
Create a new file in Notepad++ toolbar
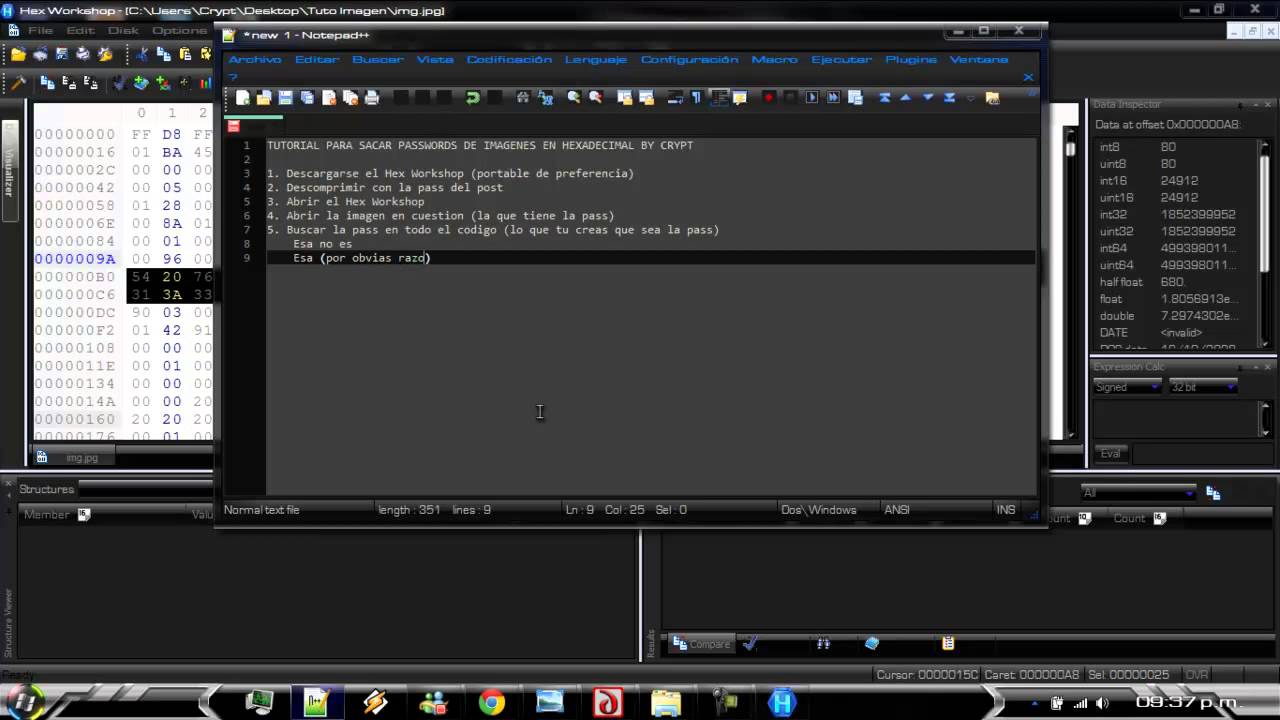pyautogui.click(x=243, y=97)
